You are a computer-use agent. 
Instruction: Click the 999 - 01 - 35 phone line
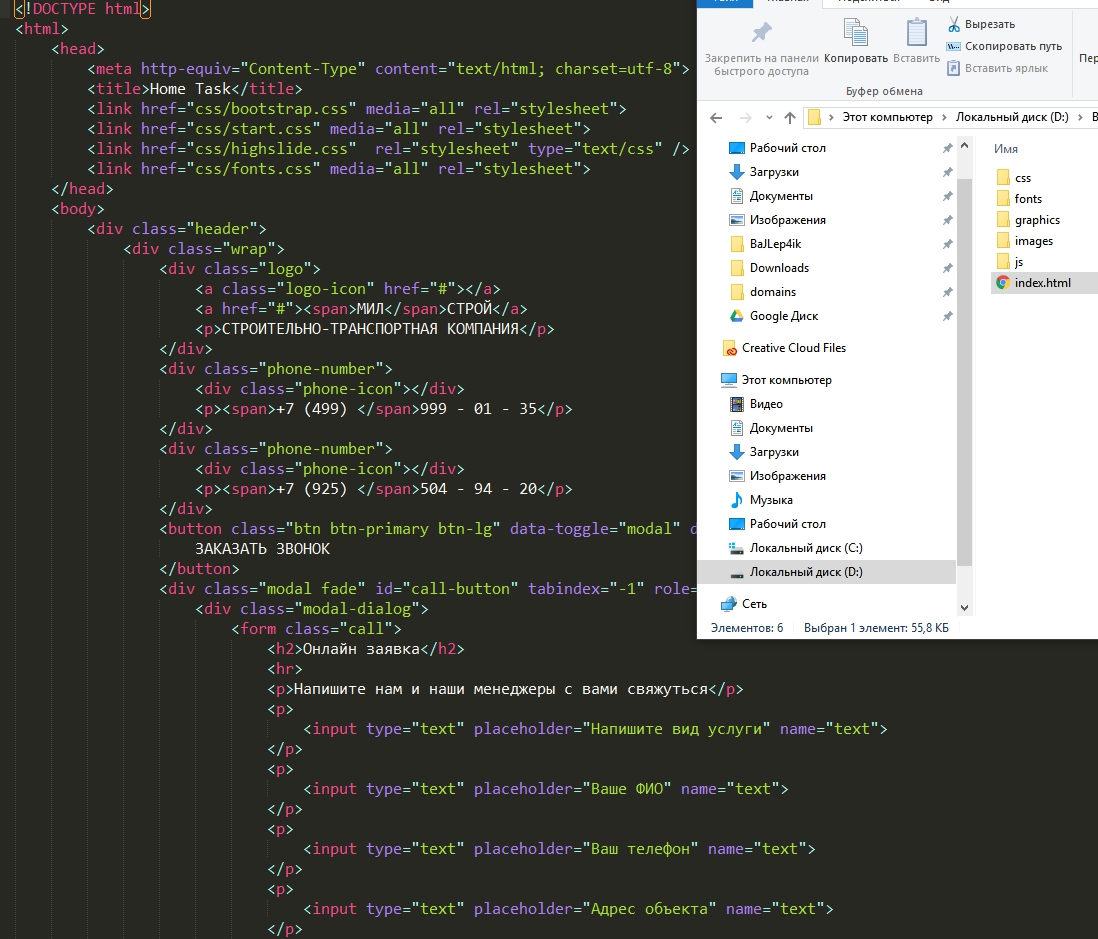point(384,409)
